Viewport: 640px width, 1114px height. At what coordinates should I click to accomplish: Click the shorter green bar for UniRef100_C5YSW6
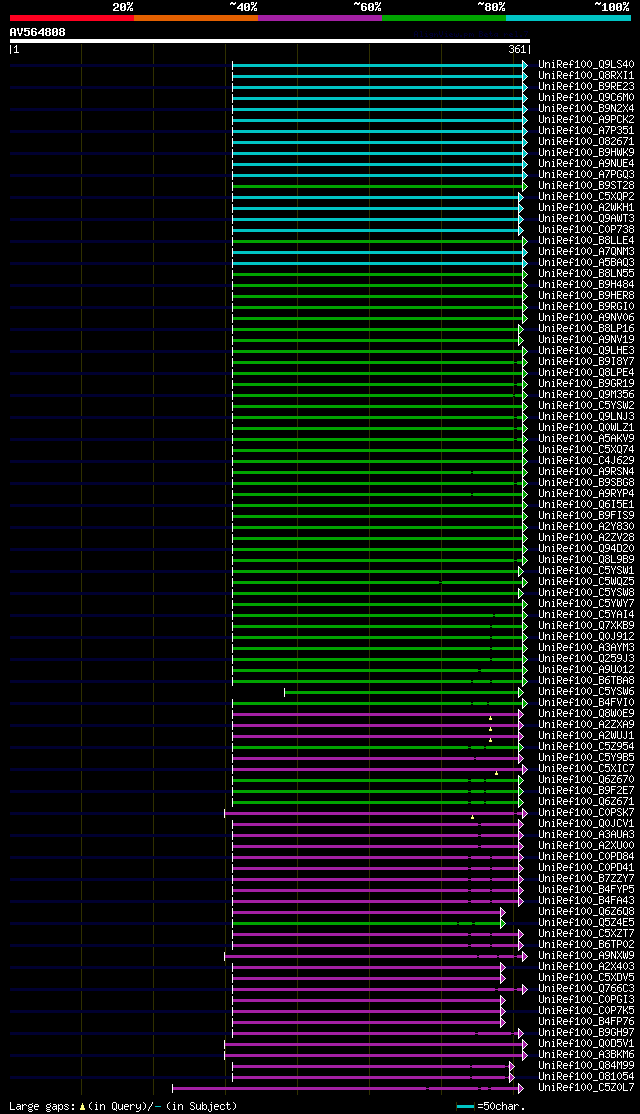403,692
